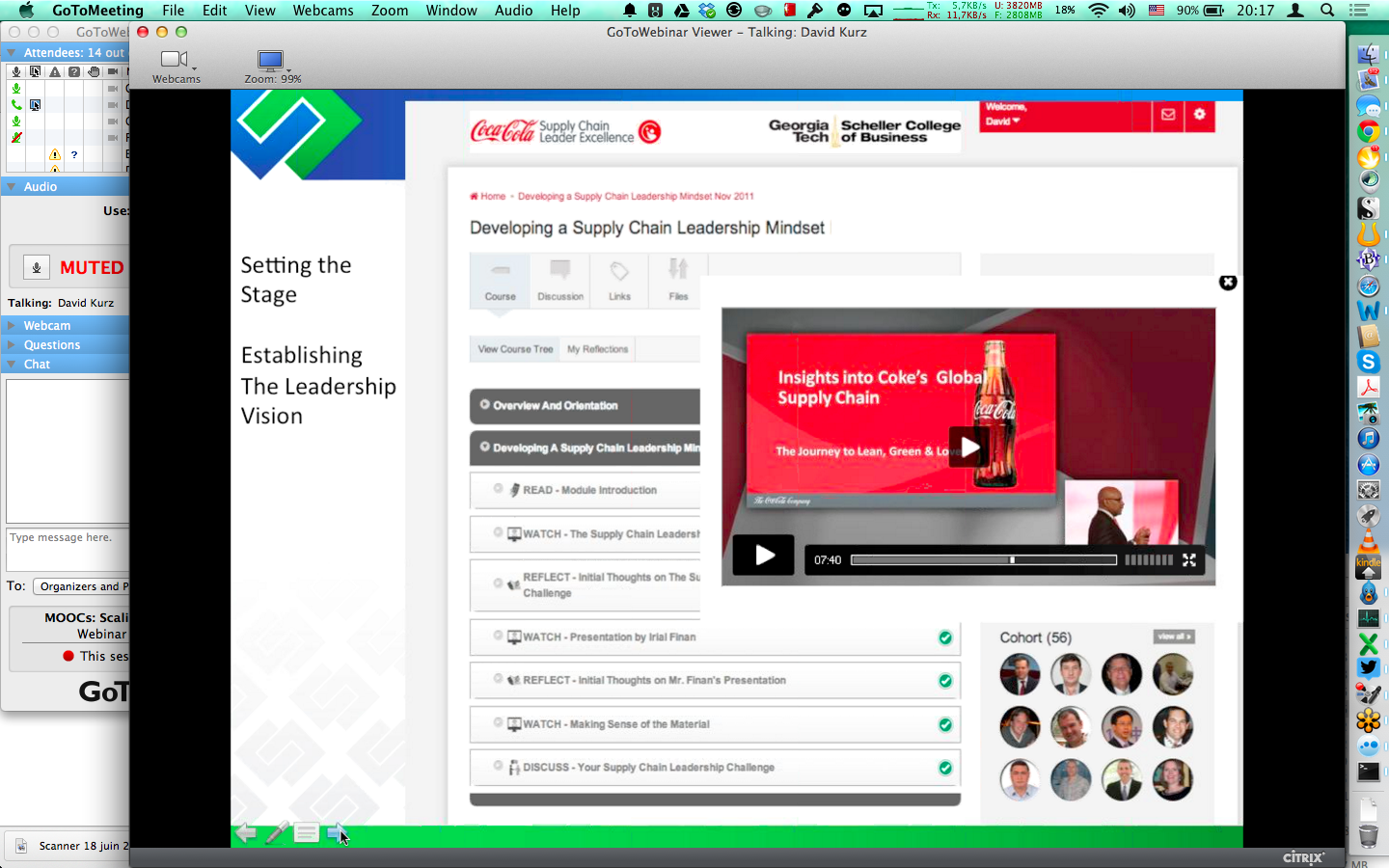The width and height of the screenshot is (1389, 868).
Task: Click the green phone icon attendee row
Action: (16, 104)
